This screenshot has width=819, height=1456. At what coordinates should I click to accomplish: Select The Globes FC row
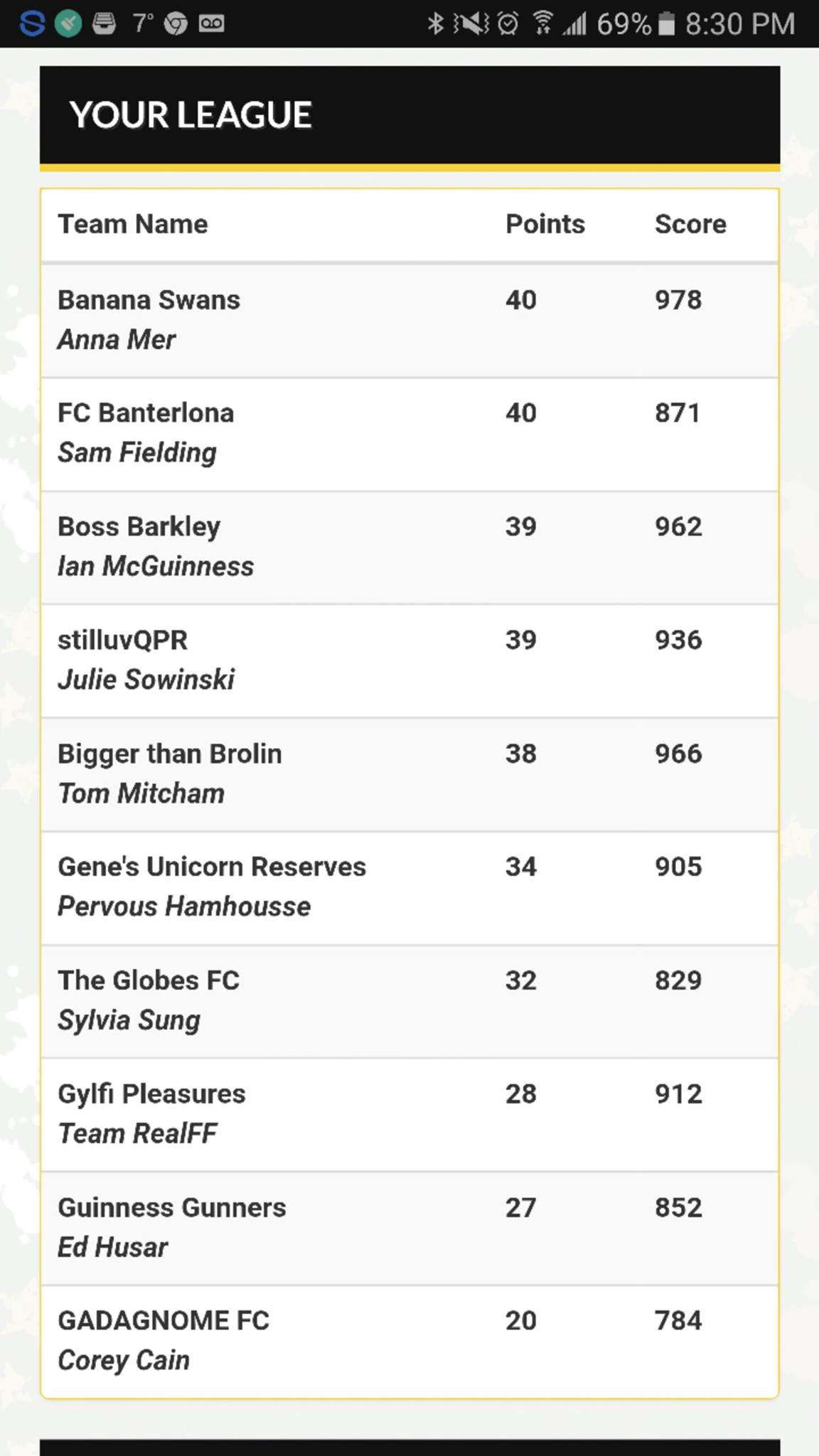pos(409,1001)
